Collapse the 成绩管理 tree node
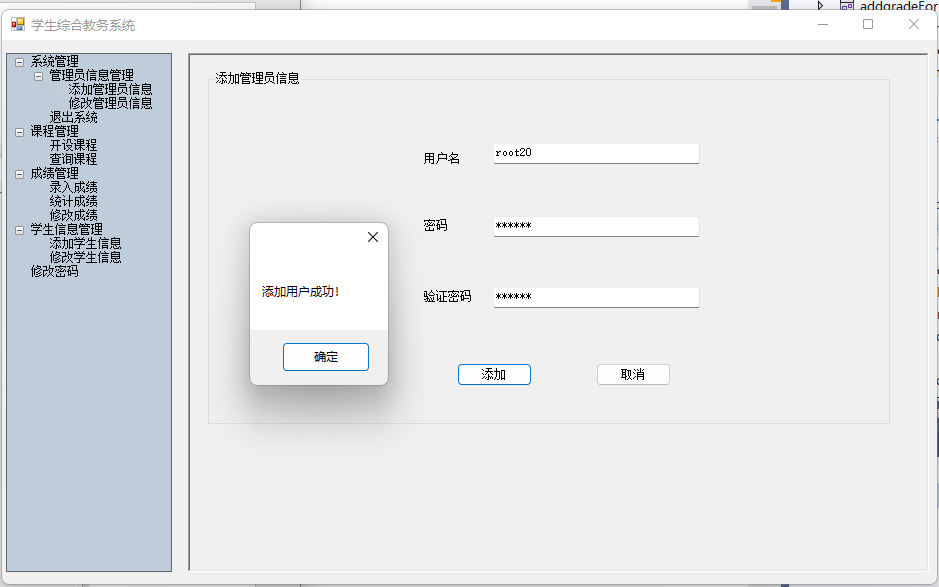The width and height of the screenshot is (939, 587). click(x=20, y=174)
